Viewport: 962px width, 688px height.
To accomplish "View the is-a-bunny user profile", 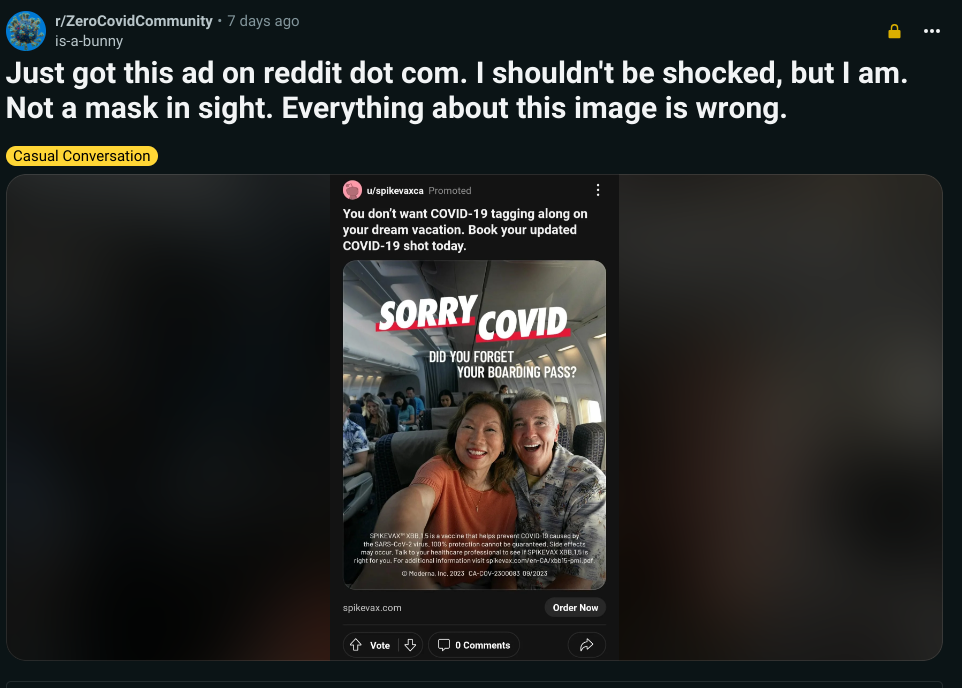I will tap(89, 41).
